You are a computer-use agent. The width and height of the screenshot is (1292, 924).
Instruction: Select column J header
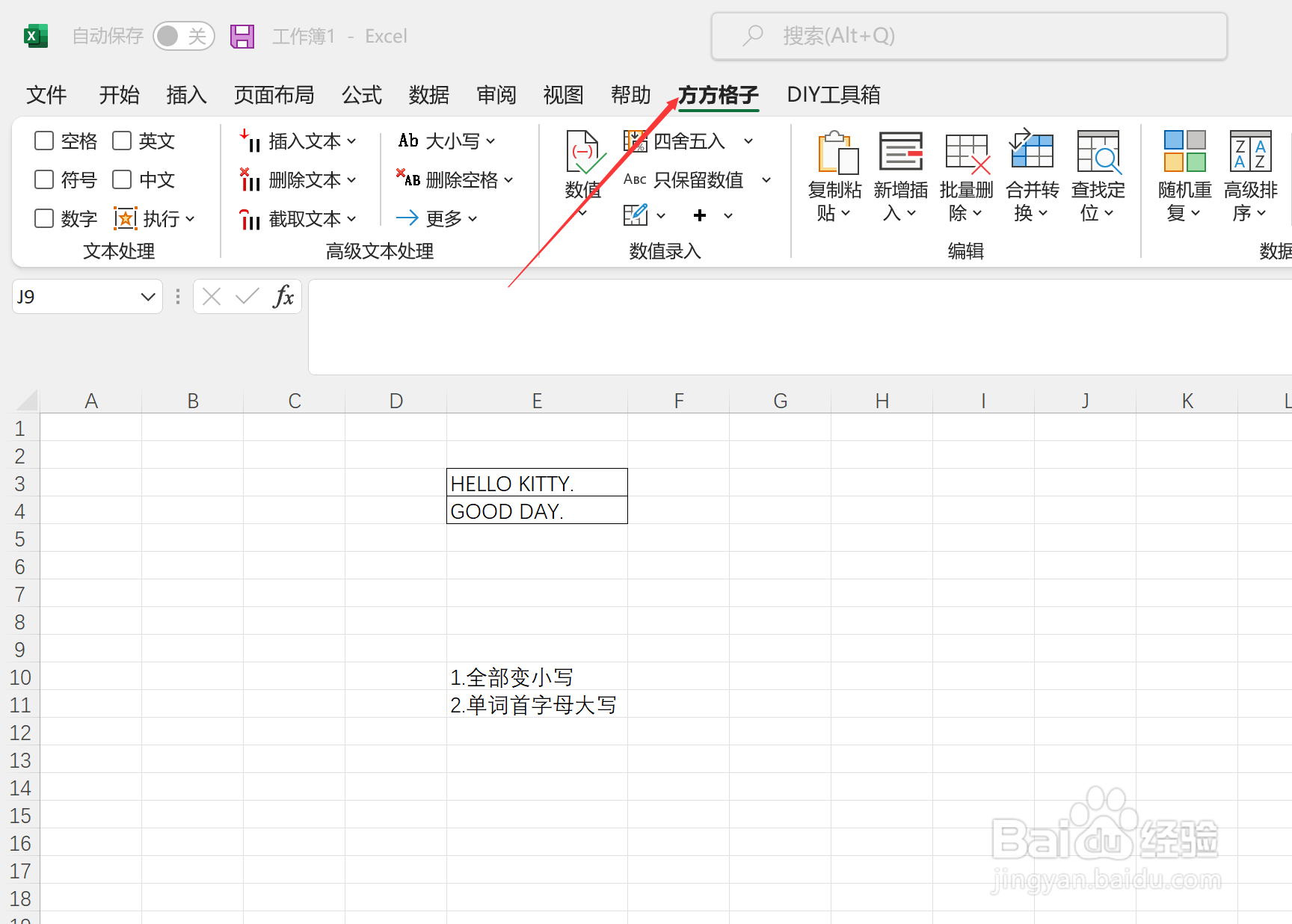click(1085, 401)
